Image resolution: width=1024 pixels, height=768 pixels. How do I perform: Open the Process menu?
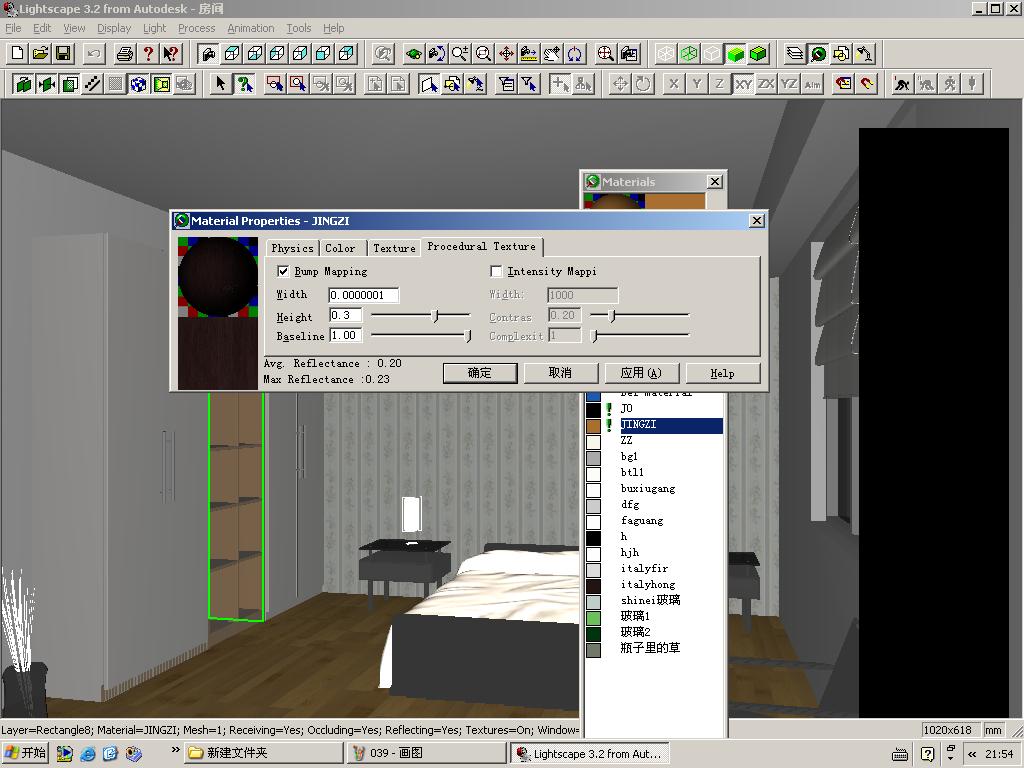[x=197, y=28]
